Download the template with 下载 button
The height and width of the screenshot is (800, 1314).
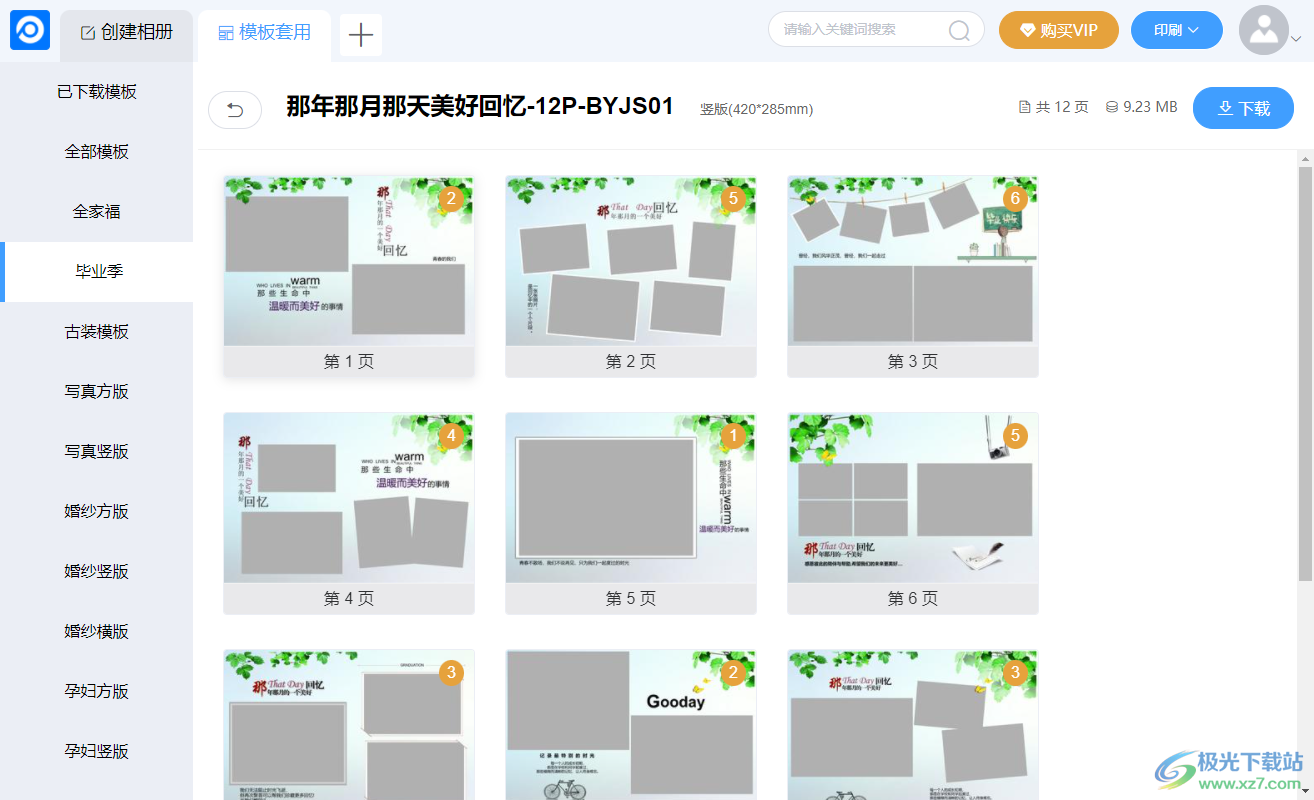(x=1243, y=108)
